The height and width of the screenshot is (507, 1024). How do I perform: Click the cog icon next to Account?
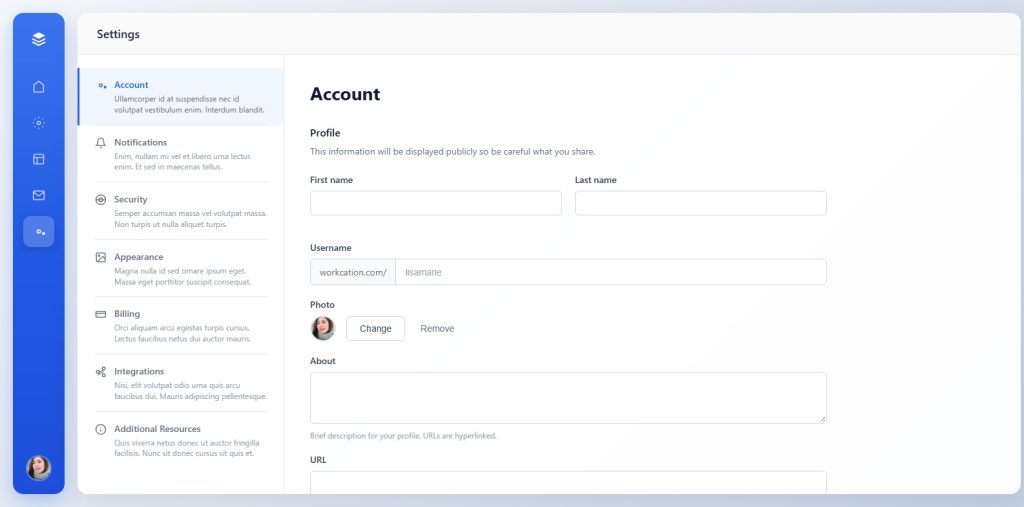[x=102, y=86]
